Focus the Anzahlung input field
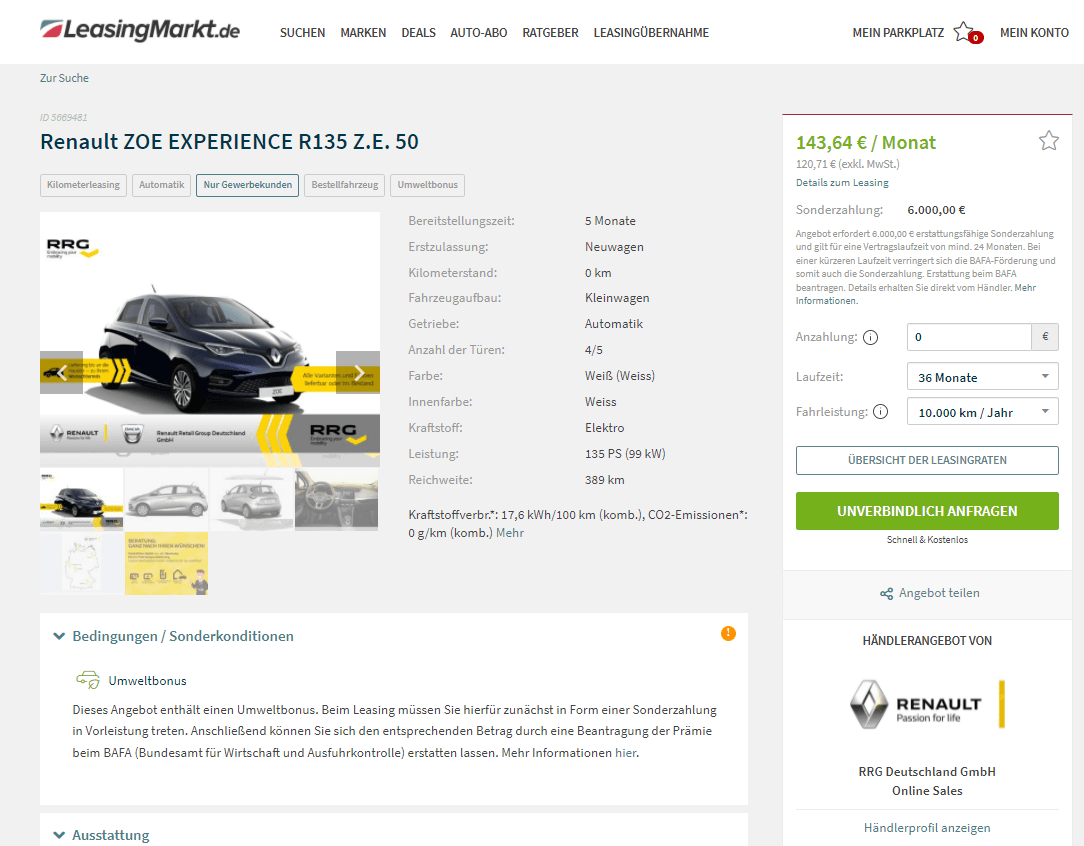The width and height of the screenshot is (1084, 846). click(969, 337)
